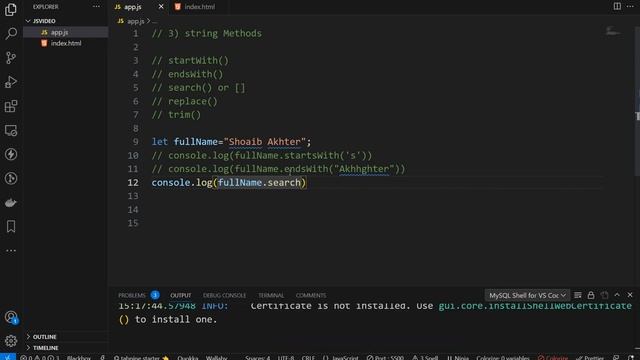Viewport: 640px width, 360px height.
Task: Open output log file in editor
Action: coord(604,295)
